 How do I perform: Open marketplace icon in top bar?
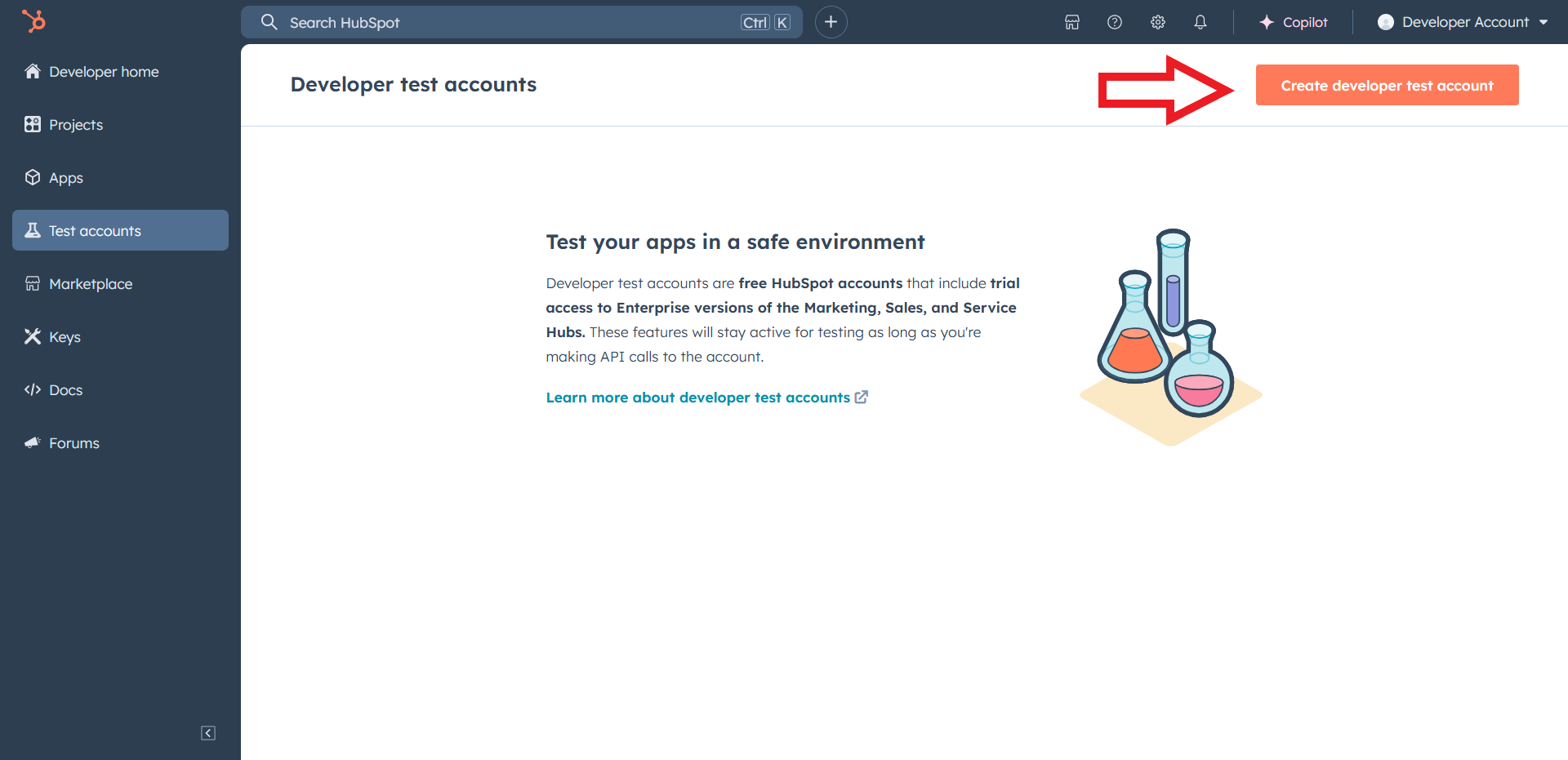pyautogui.click(x=1072, y=22)
